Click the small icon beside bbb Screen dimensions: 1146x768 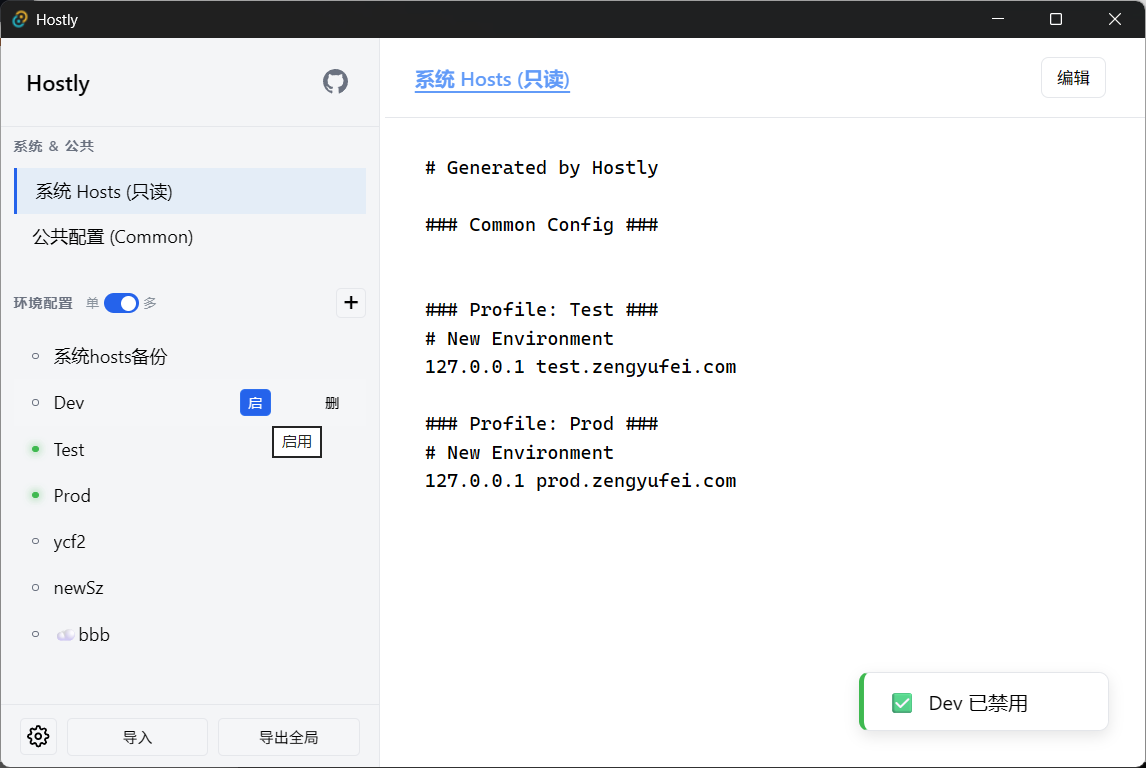(x=65, y=634)
